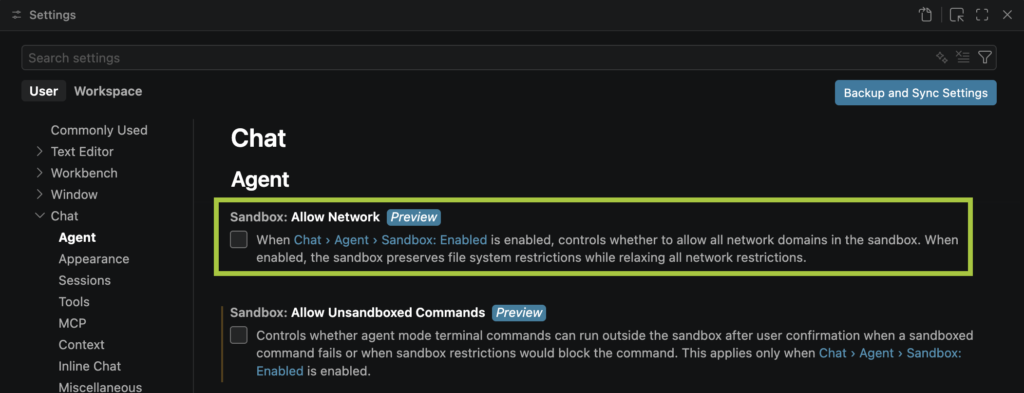Click the AI sparkle search icon
Viewport: 1024px width, 393px height.
click(941, 57)
